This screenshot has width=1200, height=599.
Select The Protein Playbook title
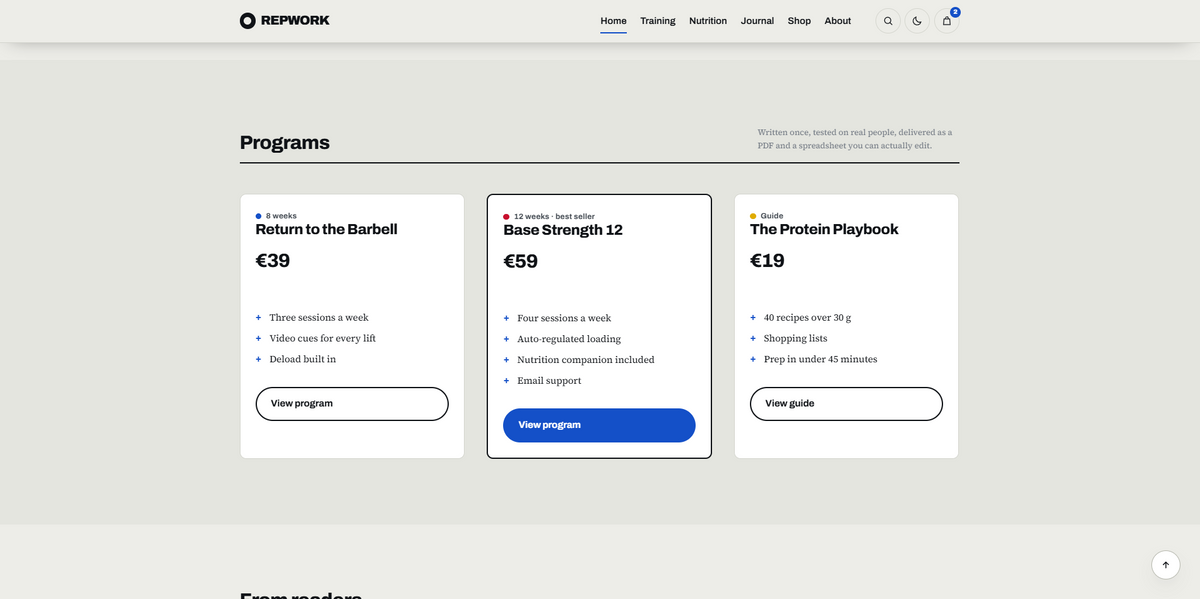(824, 229)
